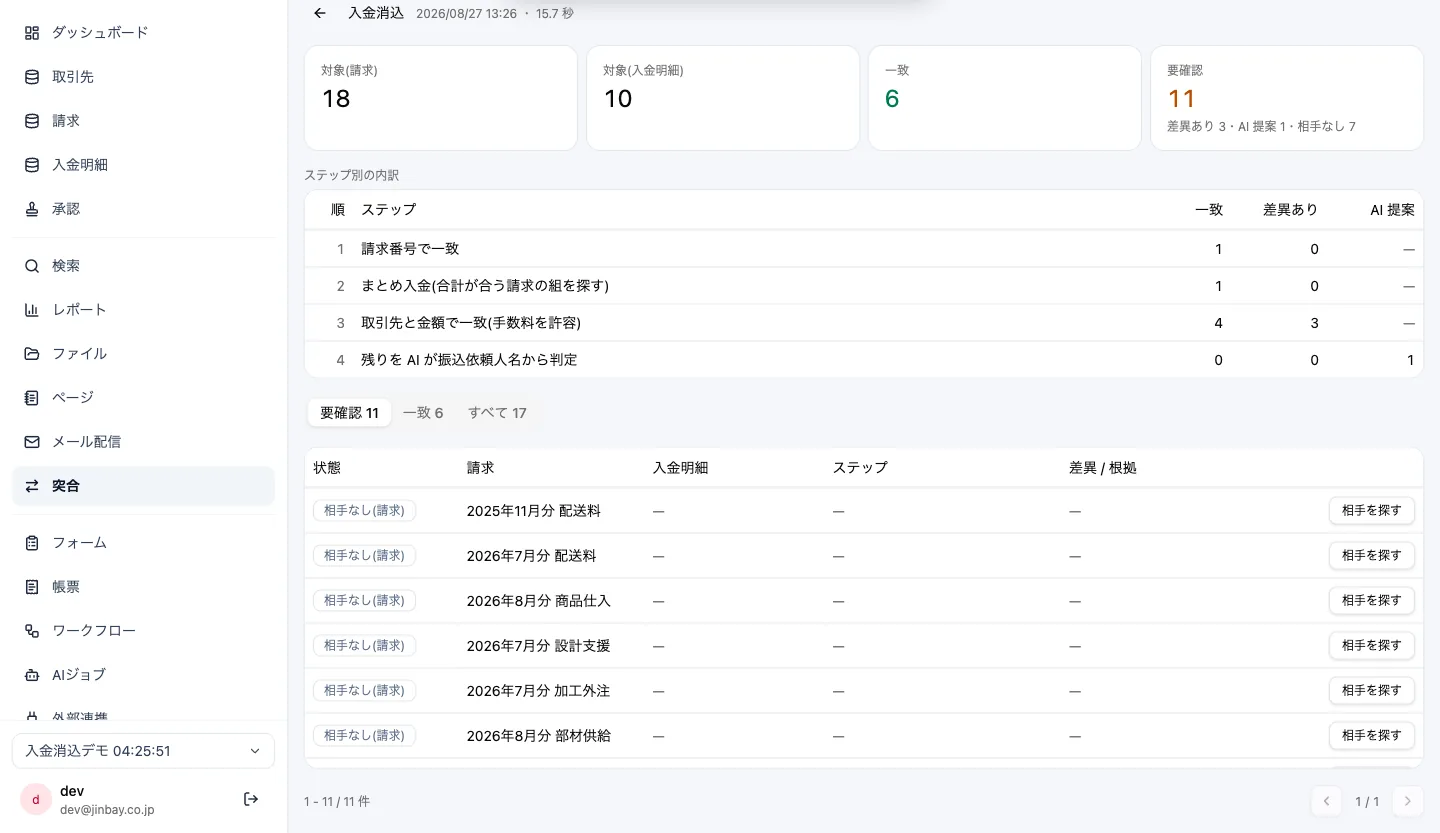Open the ダッシュボード icon in sidebar
This screenshot has height=833, width=1440.
pyautogui.click(x=32, y=32)
